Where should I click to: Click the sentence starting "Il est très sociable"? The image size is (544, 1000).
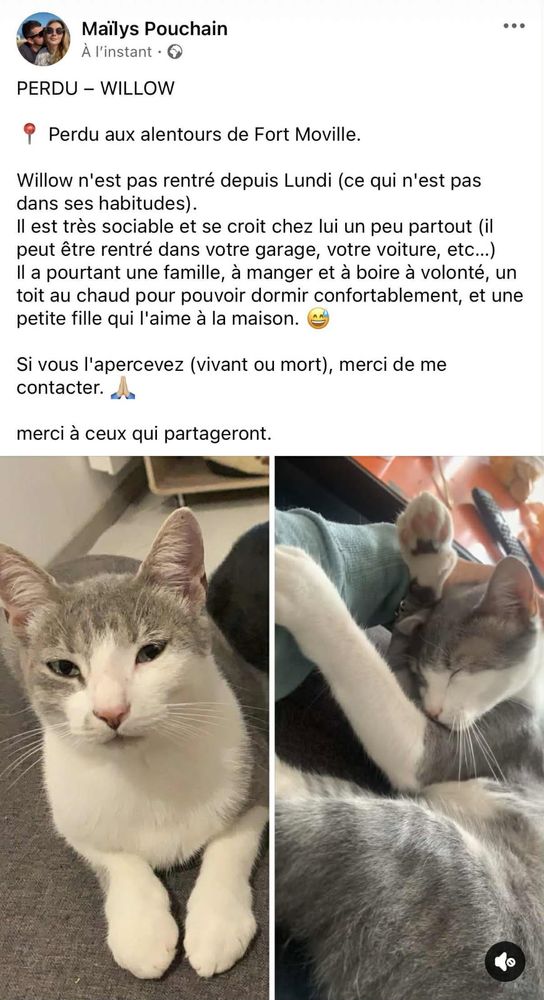tap(255, 238)
